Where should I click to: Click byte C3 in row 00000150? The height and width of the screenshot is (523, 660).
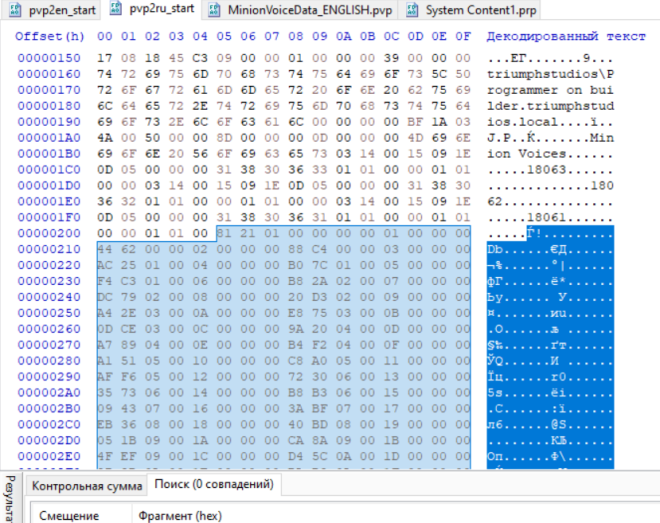click(x=200, y=58)
